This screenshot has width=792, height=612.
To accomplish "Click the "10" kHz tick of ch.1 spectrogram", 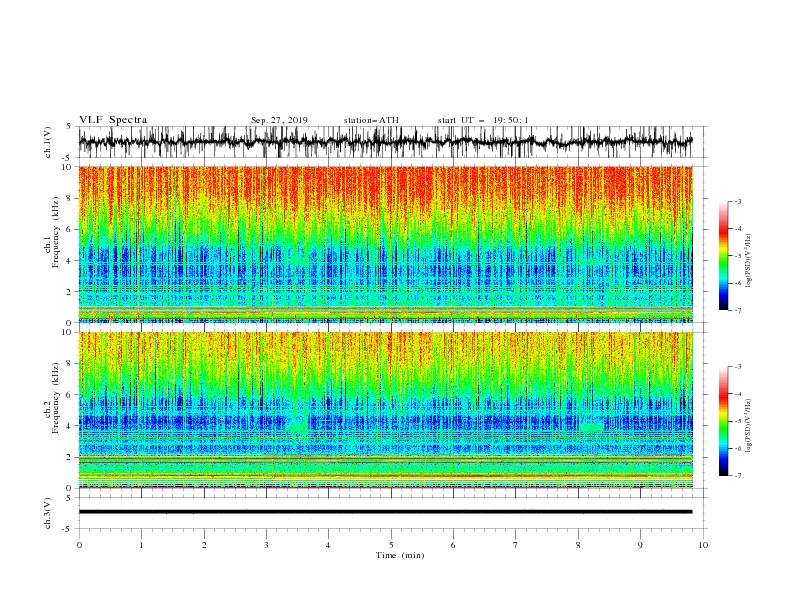I will (67, 167).
